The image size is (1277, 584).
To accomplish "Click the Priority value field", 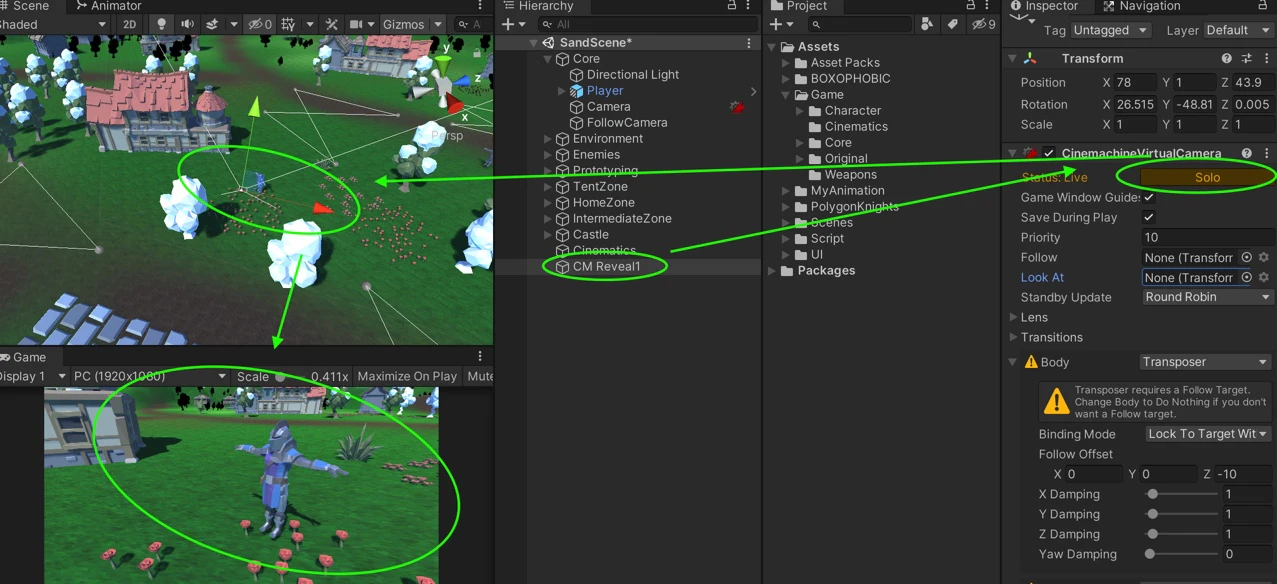I will [1207, 237].
